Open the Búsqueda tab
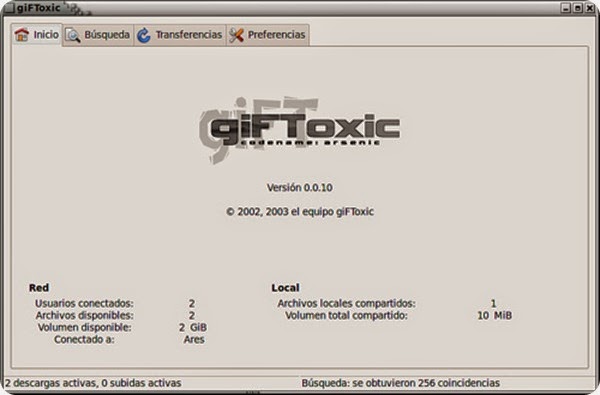Screen dimensions: 600x395 98,35
